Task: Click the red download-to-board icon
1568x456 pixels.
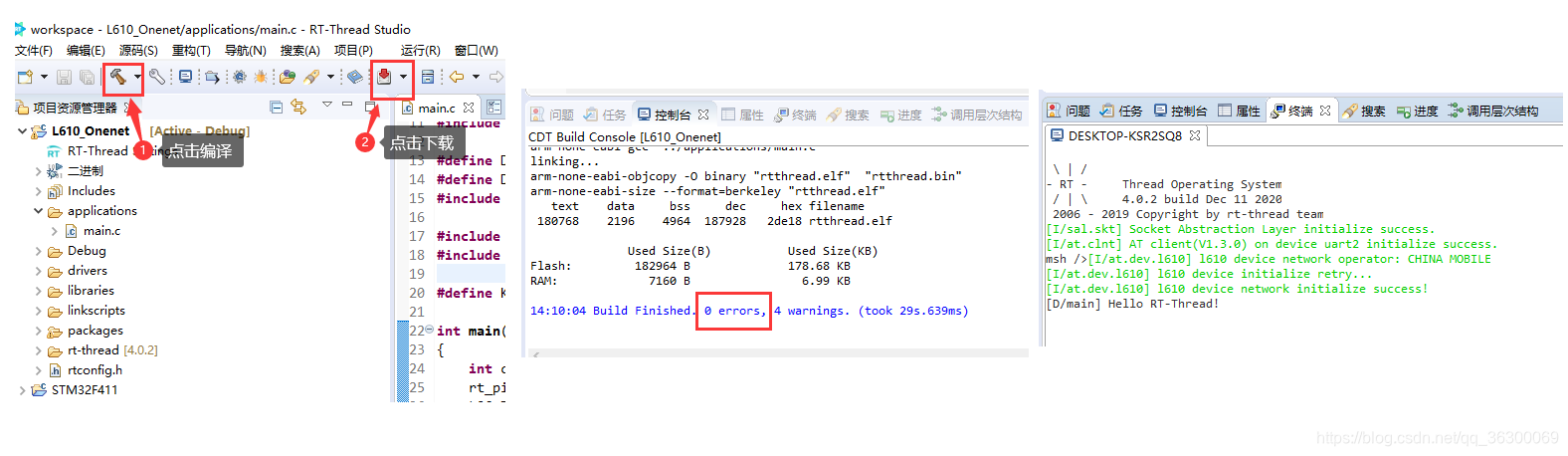Action: coord(383,76)
